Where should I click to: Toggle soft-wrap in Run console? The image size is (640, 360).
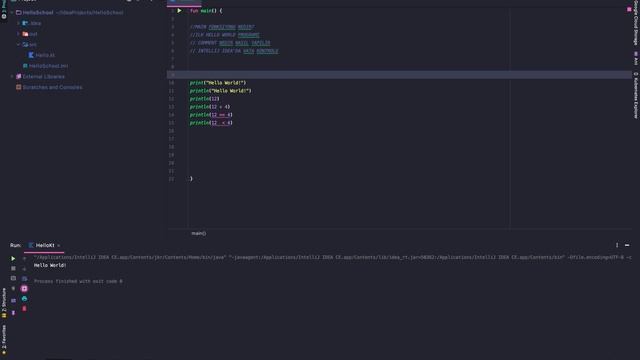tap(24, 278)
